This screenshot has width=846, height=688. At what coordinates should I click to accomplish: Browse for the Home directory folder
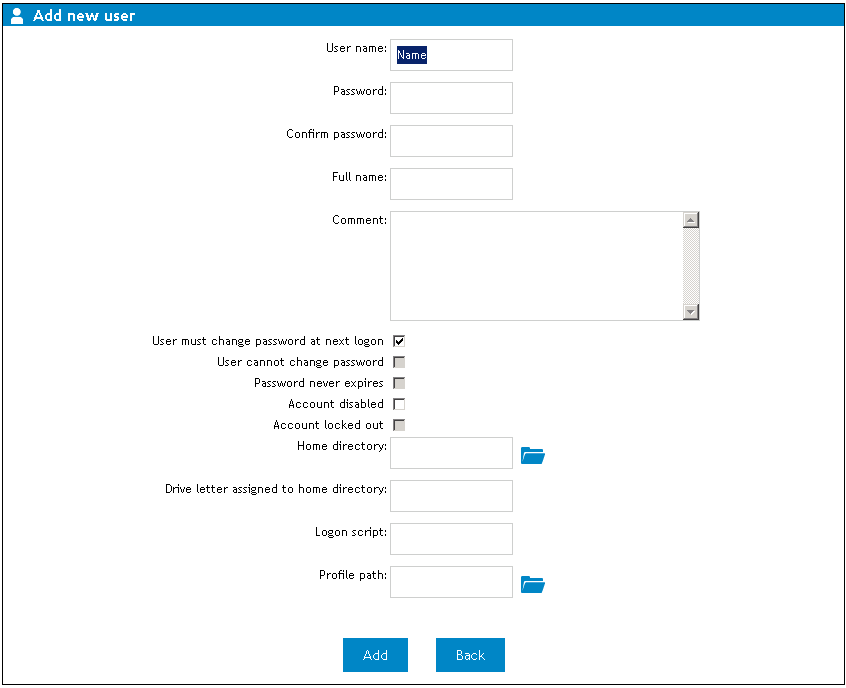533,456
